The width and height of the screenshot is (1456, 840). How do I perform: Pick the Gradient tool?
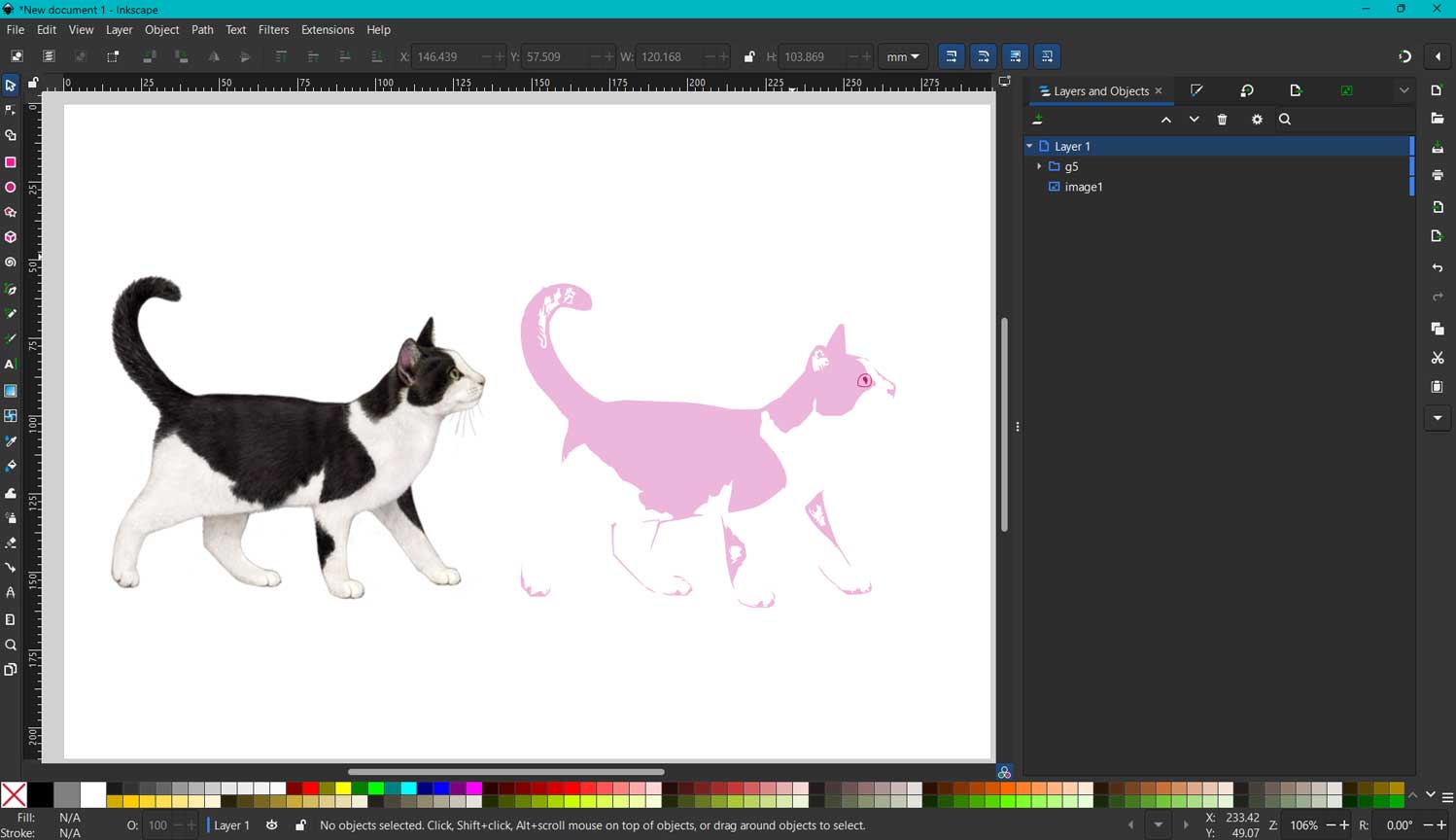[11, 391]
